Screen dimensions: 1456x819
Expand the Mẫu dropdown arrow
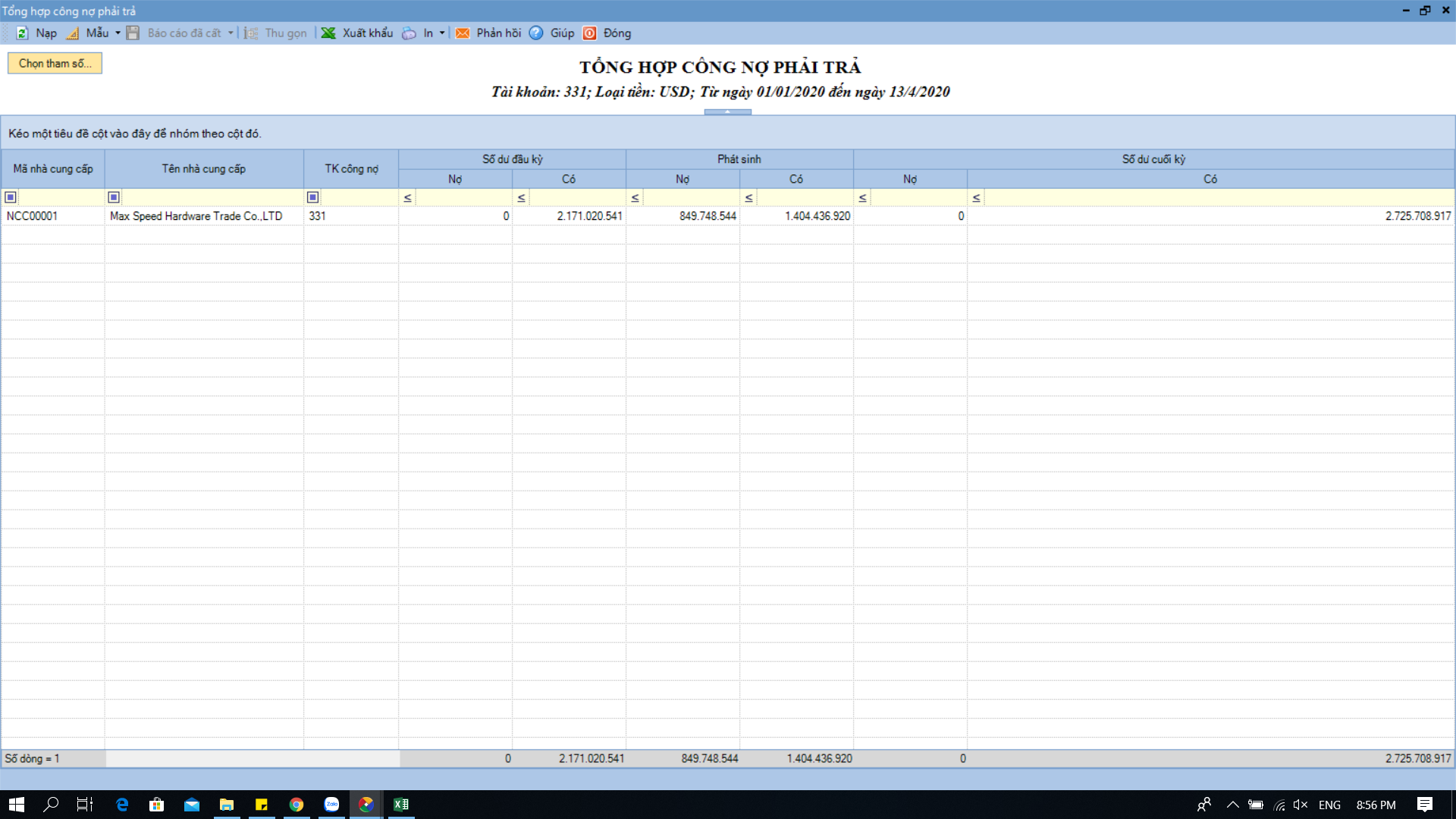pyautogui.click(x=118, y=33)
